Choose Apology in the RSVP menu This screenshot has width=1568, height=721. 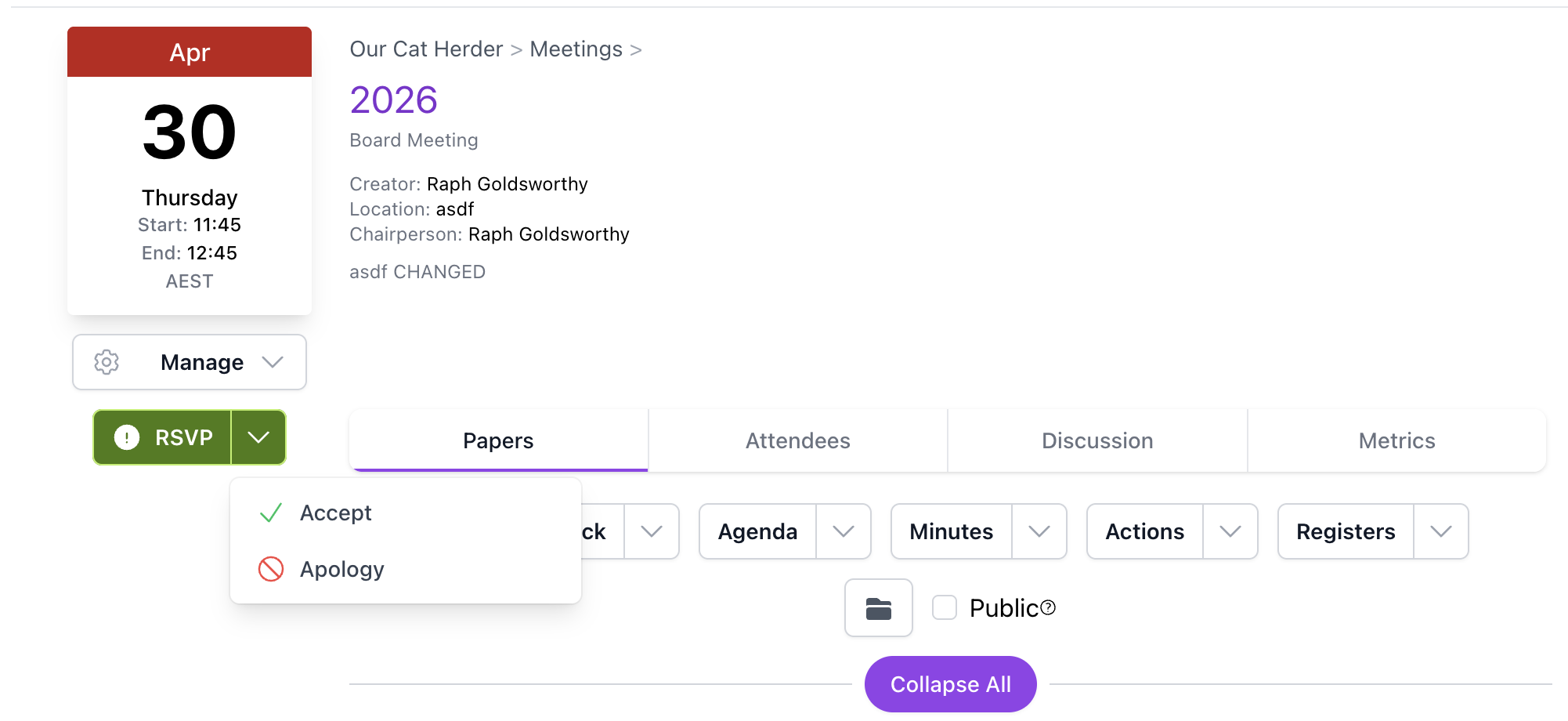point(341,569)
